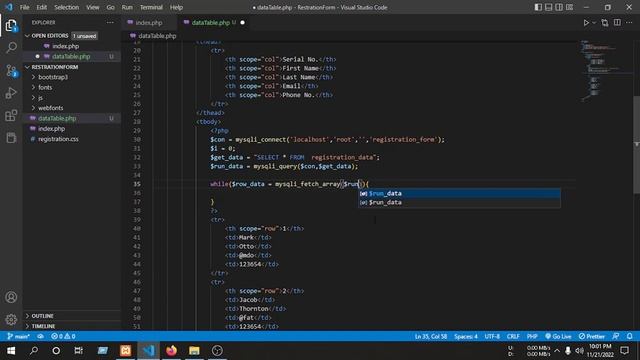
Task: Click dataTable.php breadcrumb
Action: [x=157, y=36]
